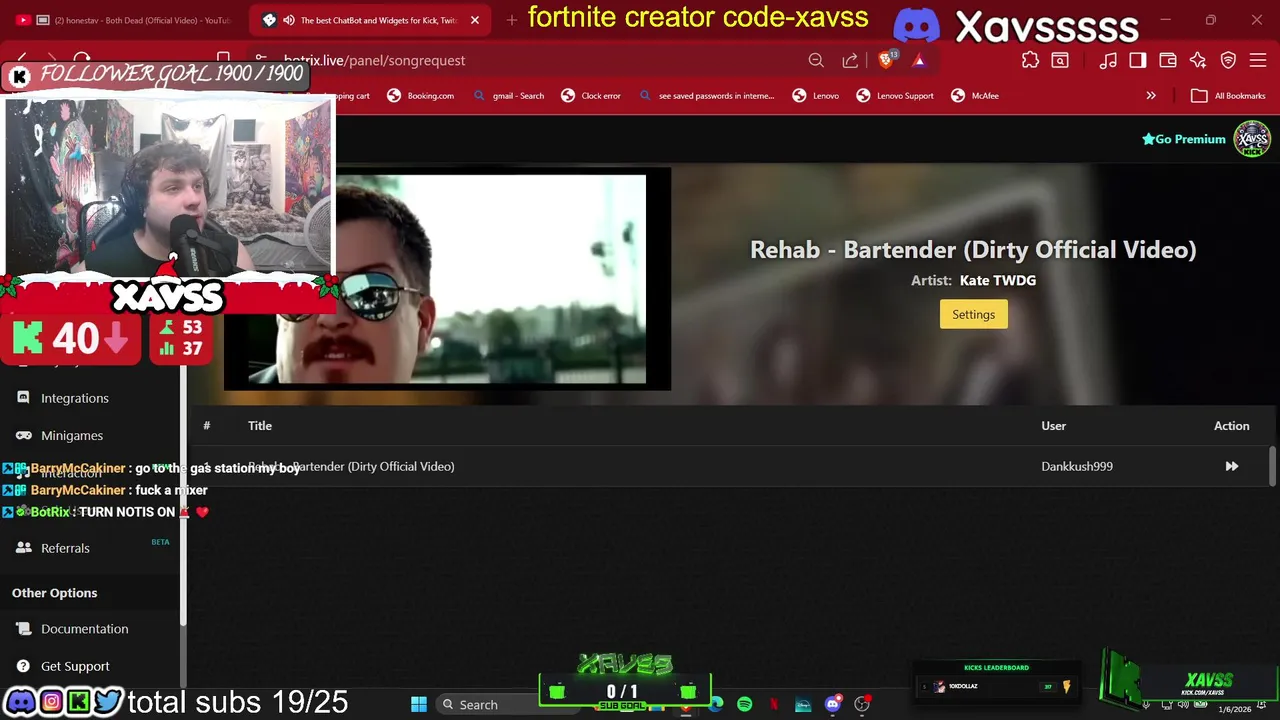This screenshot has width=1280, height=720.
Task: Open Windows Start menu
Action: [419, 704]
